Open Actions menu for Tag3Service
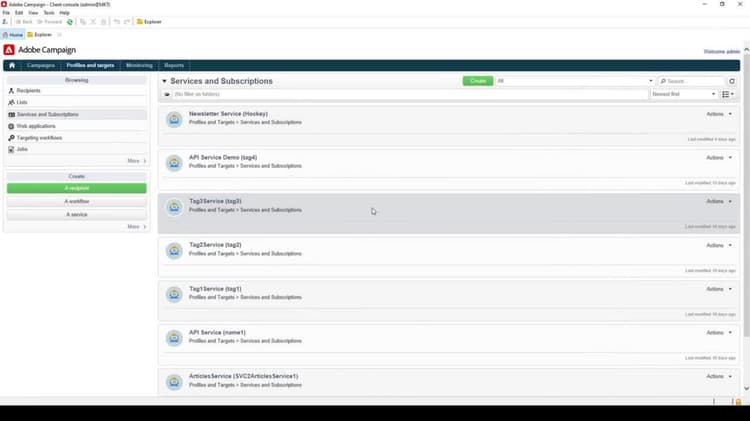750x421 pixels. click(719, 201)
